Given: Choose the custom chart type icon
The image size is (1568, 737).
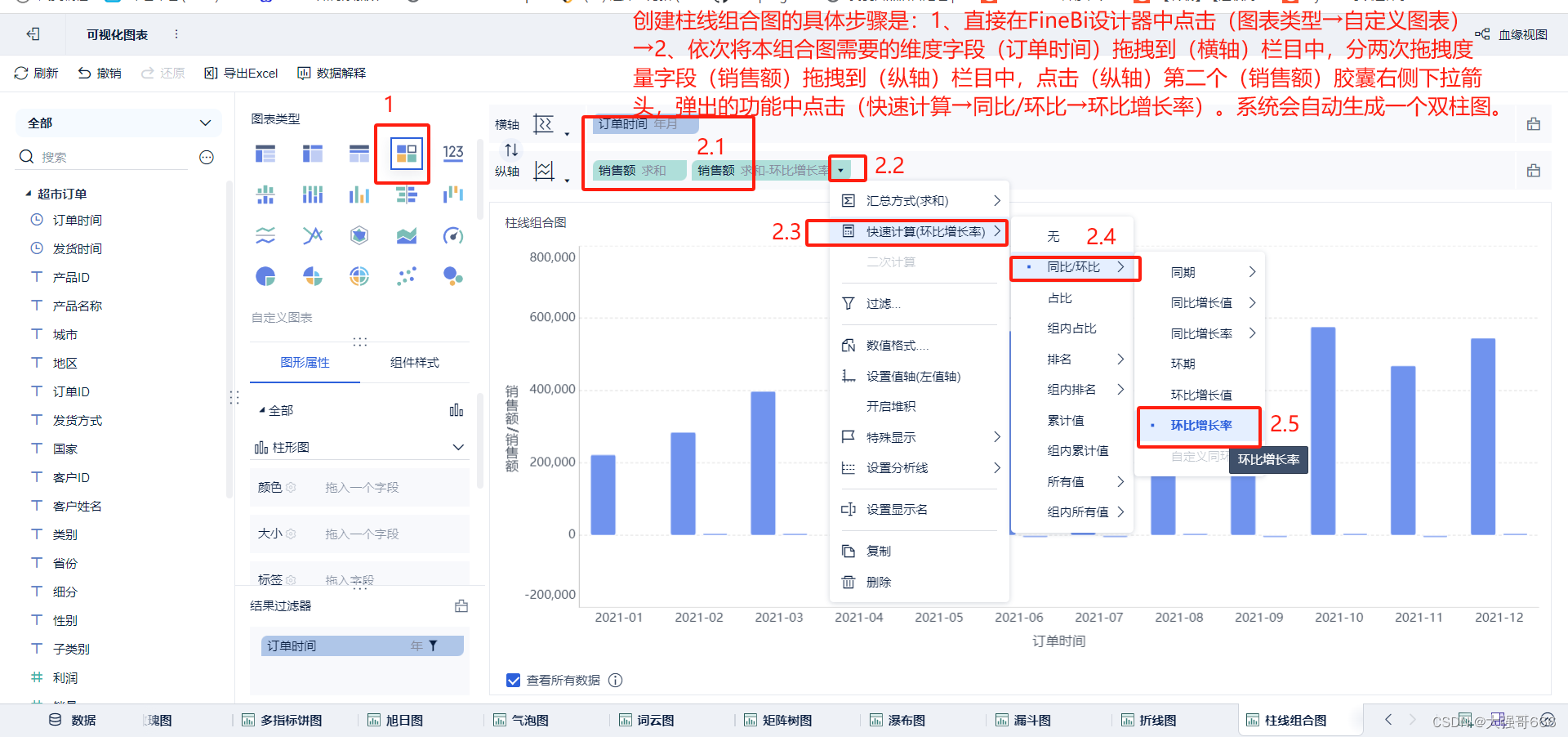Looking at the screenshot, I should coord(406,153).
